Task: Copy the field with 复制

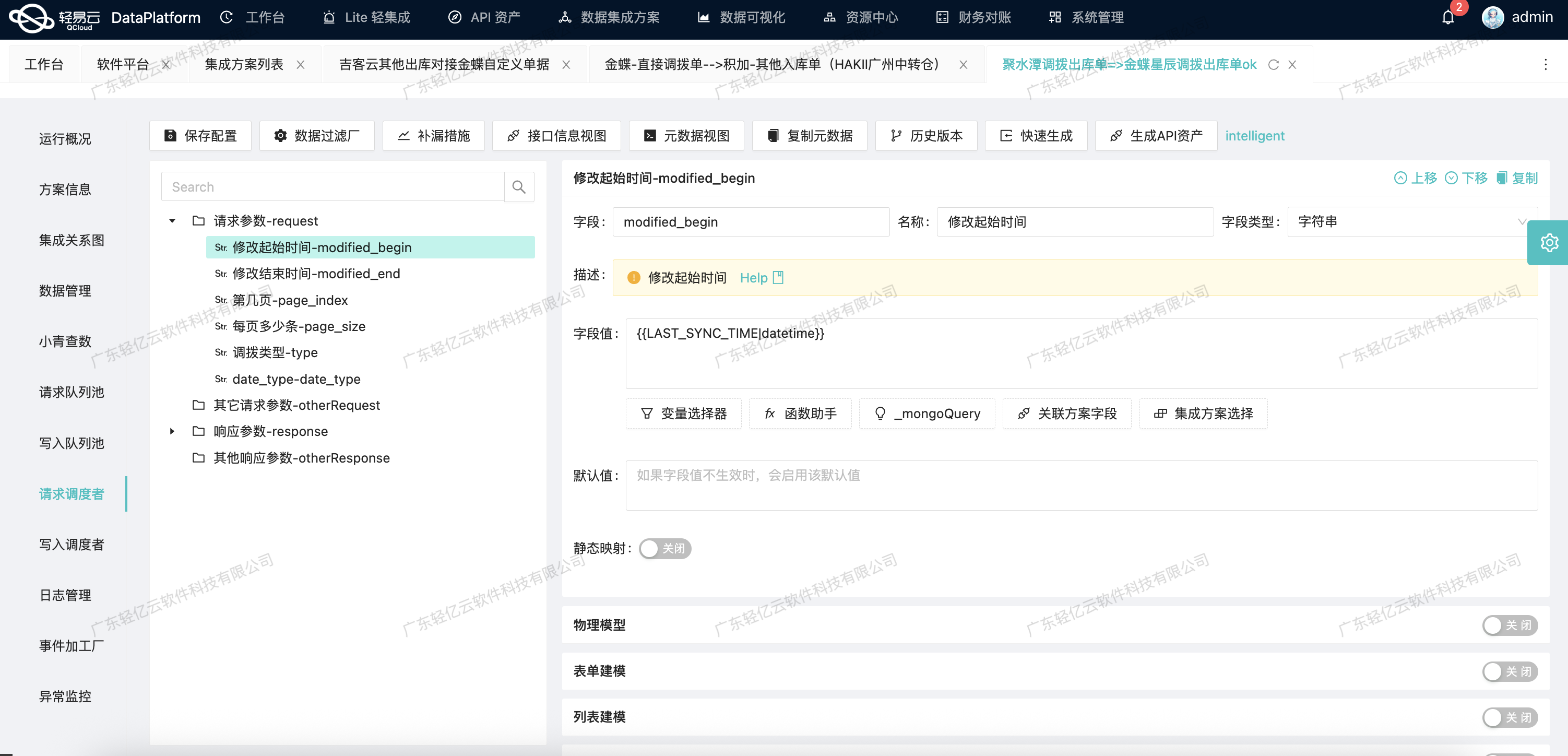Action: tap(1516, 178)
